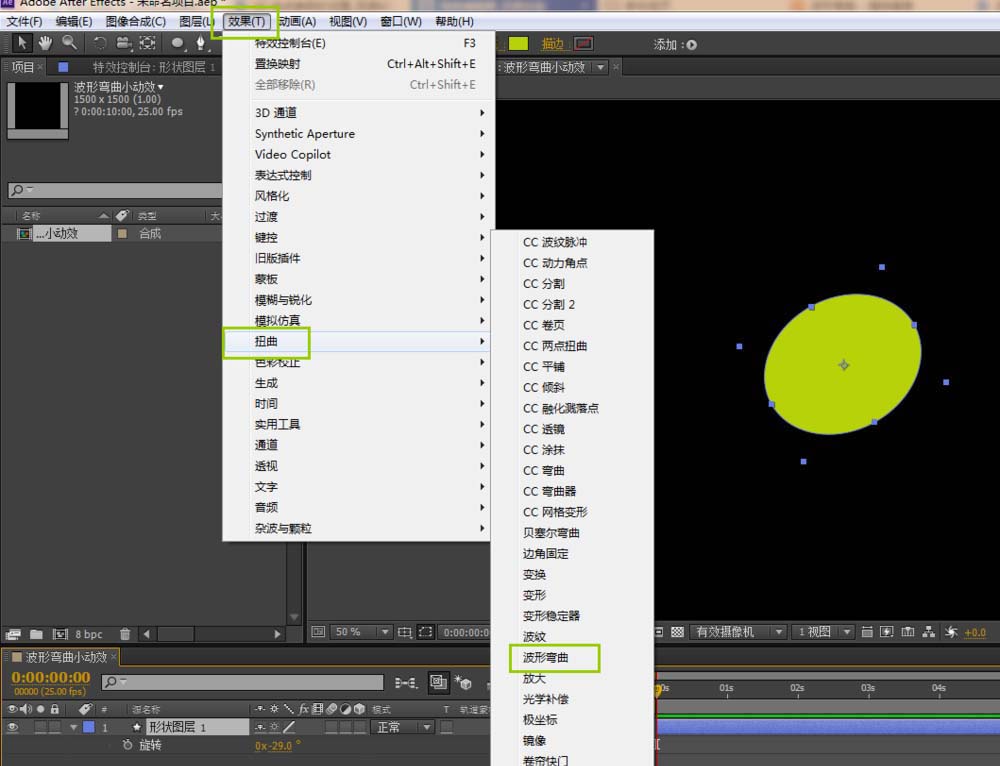Open the 正常 blend mode dropdown
This screenshot has height=766, width=1000.
point(402,727)
